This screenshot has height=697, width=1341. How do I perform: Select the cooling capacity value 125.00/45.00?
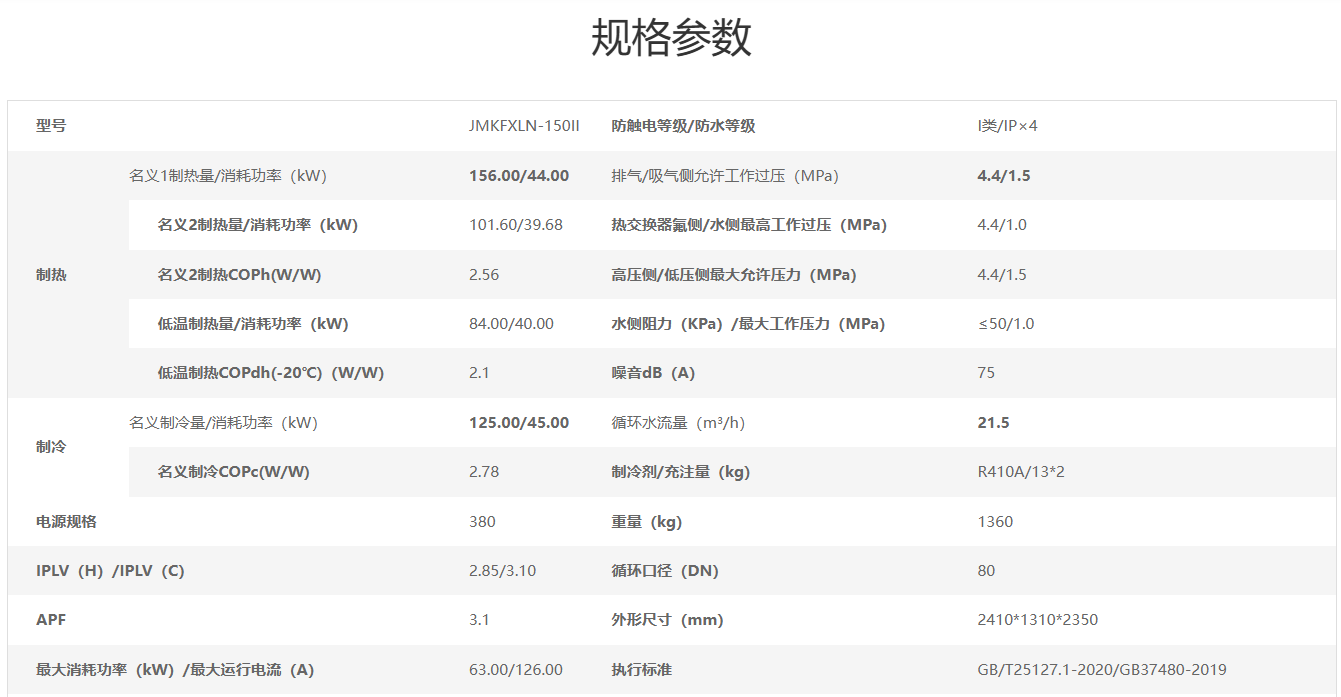[x=518, y=423]
